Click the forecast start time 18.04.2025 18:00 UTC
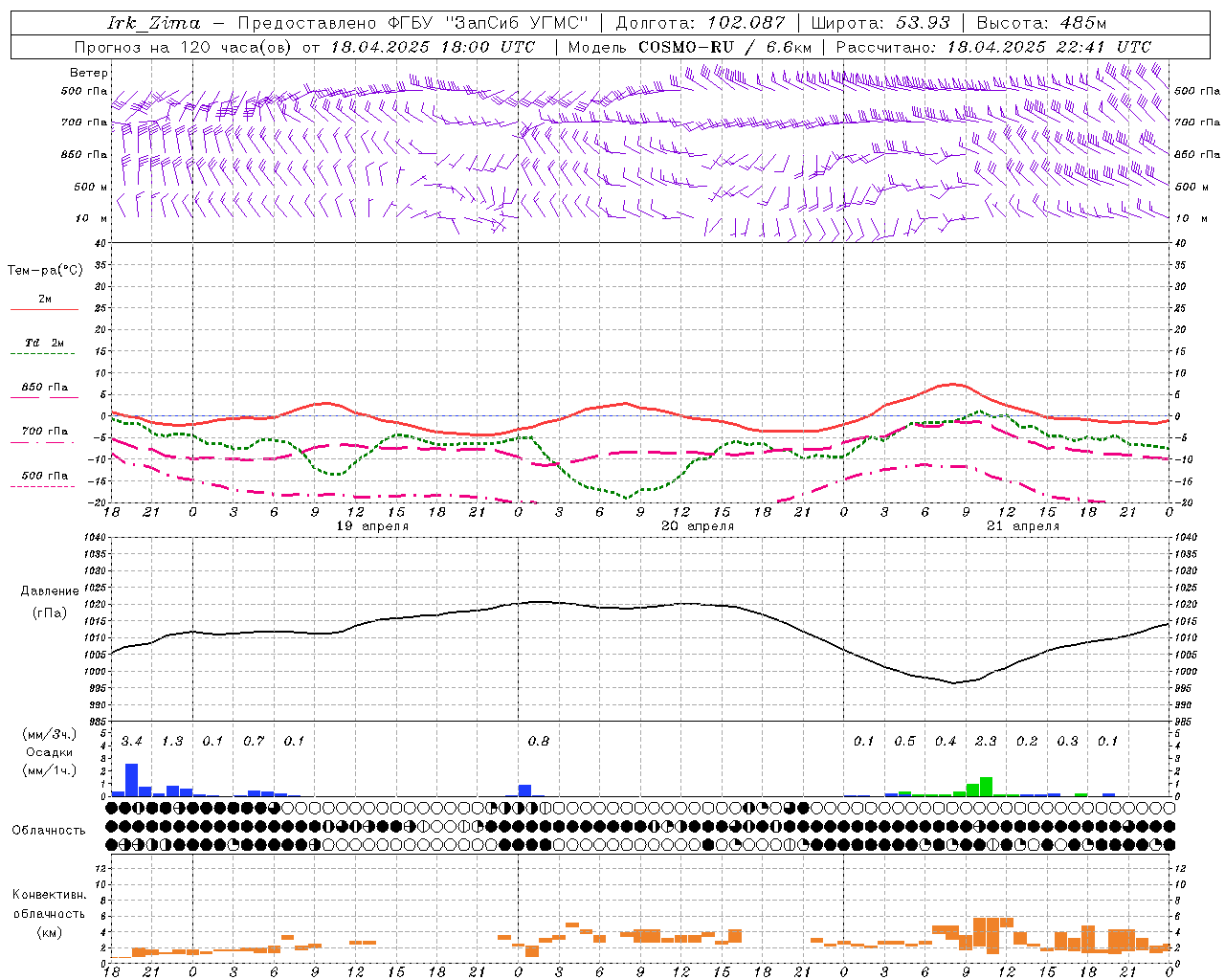The width and height of the screenshot is (1225, 980). click(x=433, y=47)
